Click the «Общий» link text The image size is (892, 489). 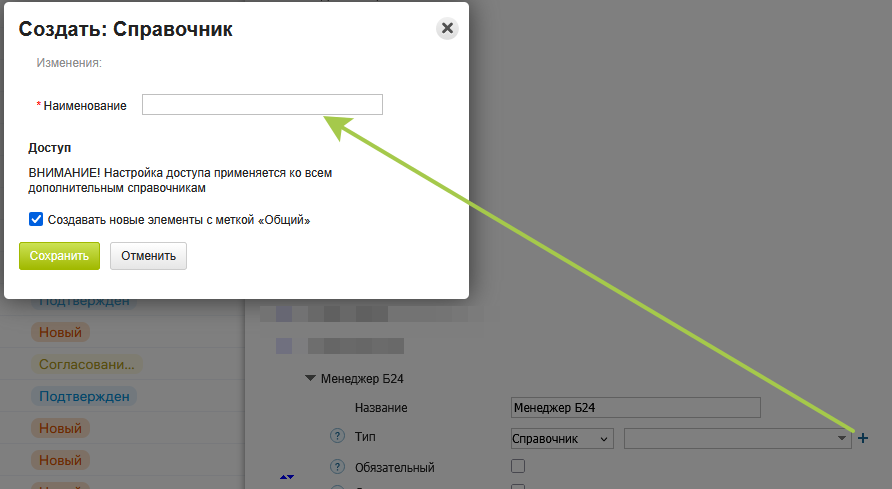tap(285, 220)
